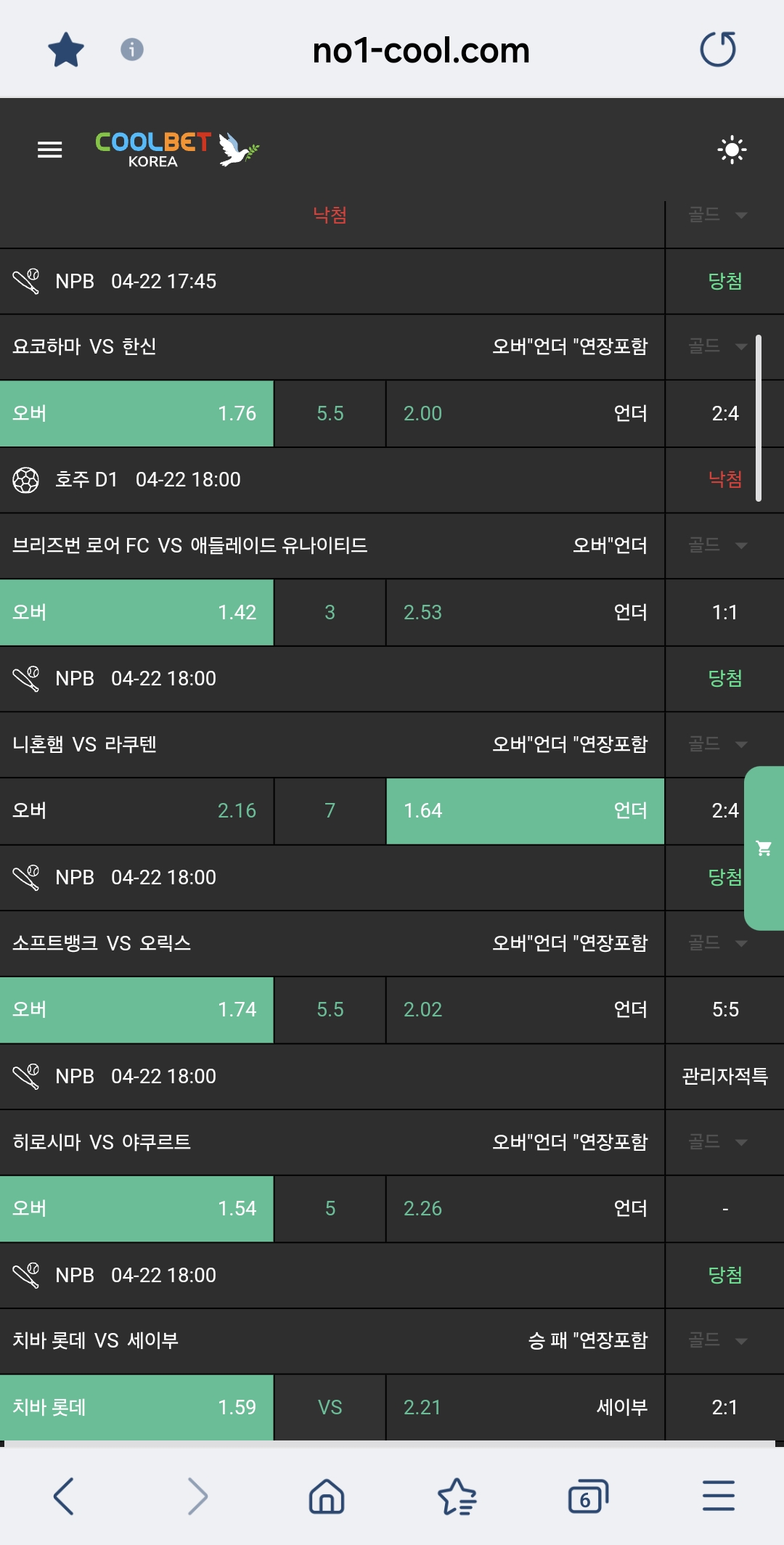Expand the 골드 dropdown for 히로시마 VS 야쿠르트
The width and height of the screenshot is (784, 1545).
coord(717,1142)
